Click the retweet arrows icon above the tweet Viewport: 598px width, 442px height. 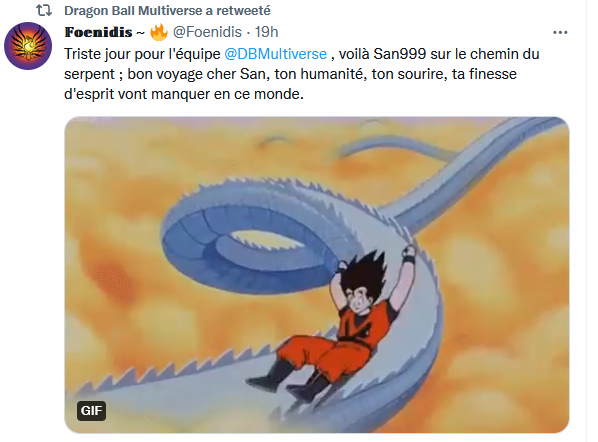point(44,11)
